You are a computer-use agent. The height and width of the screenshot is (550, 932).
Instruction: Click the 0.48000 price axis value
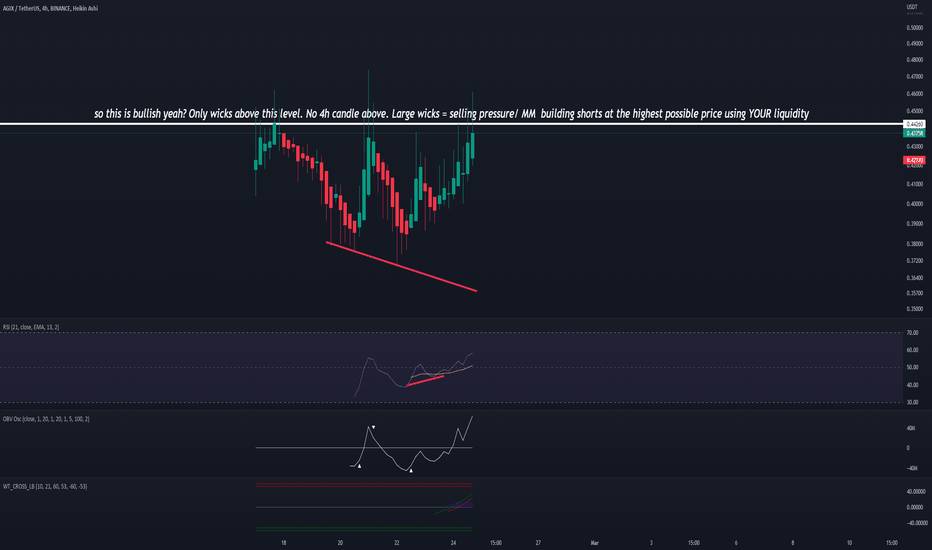[915, 59]
